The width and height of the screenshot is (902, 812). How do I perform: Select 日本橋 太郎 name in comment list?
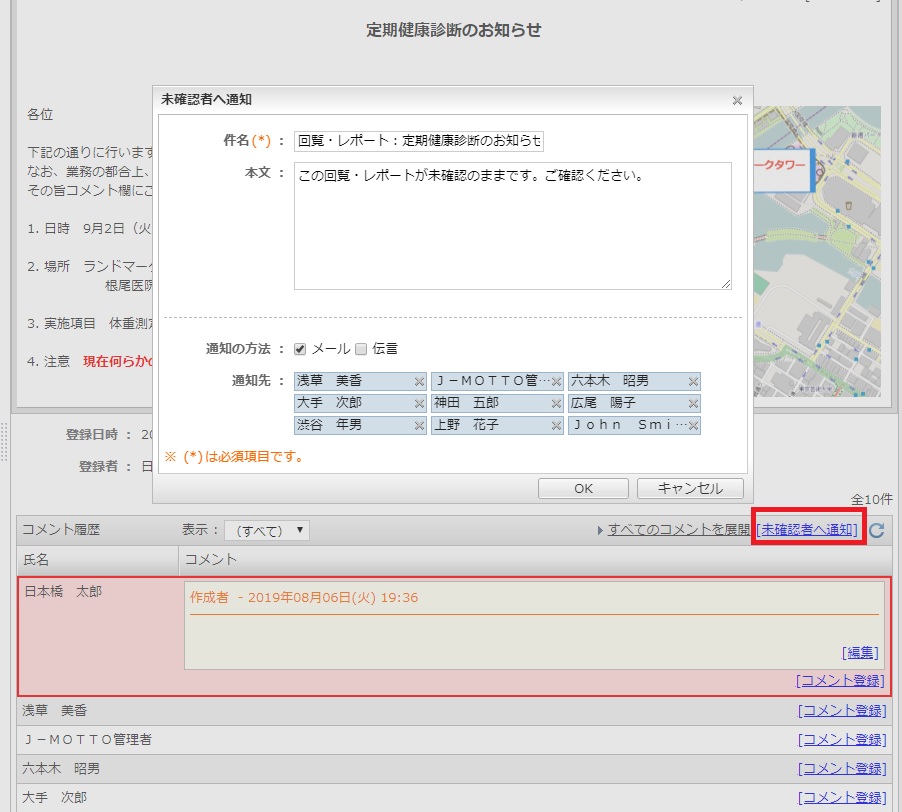coord(63,592)
